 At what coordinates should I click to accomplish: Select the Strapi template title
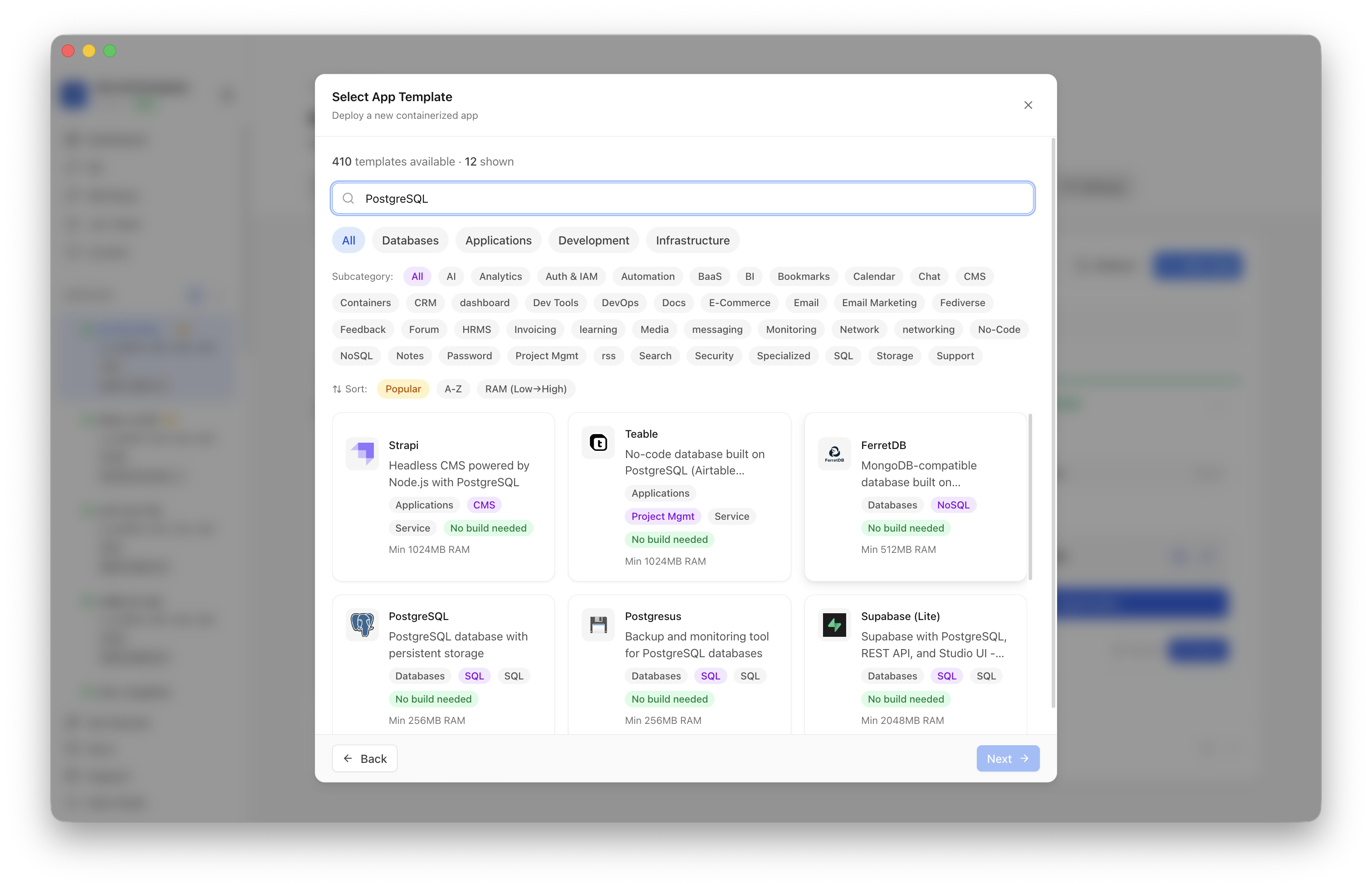pyautogui.click(x=403, y=445)
